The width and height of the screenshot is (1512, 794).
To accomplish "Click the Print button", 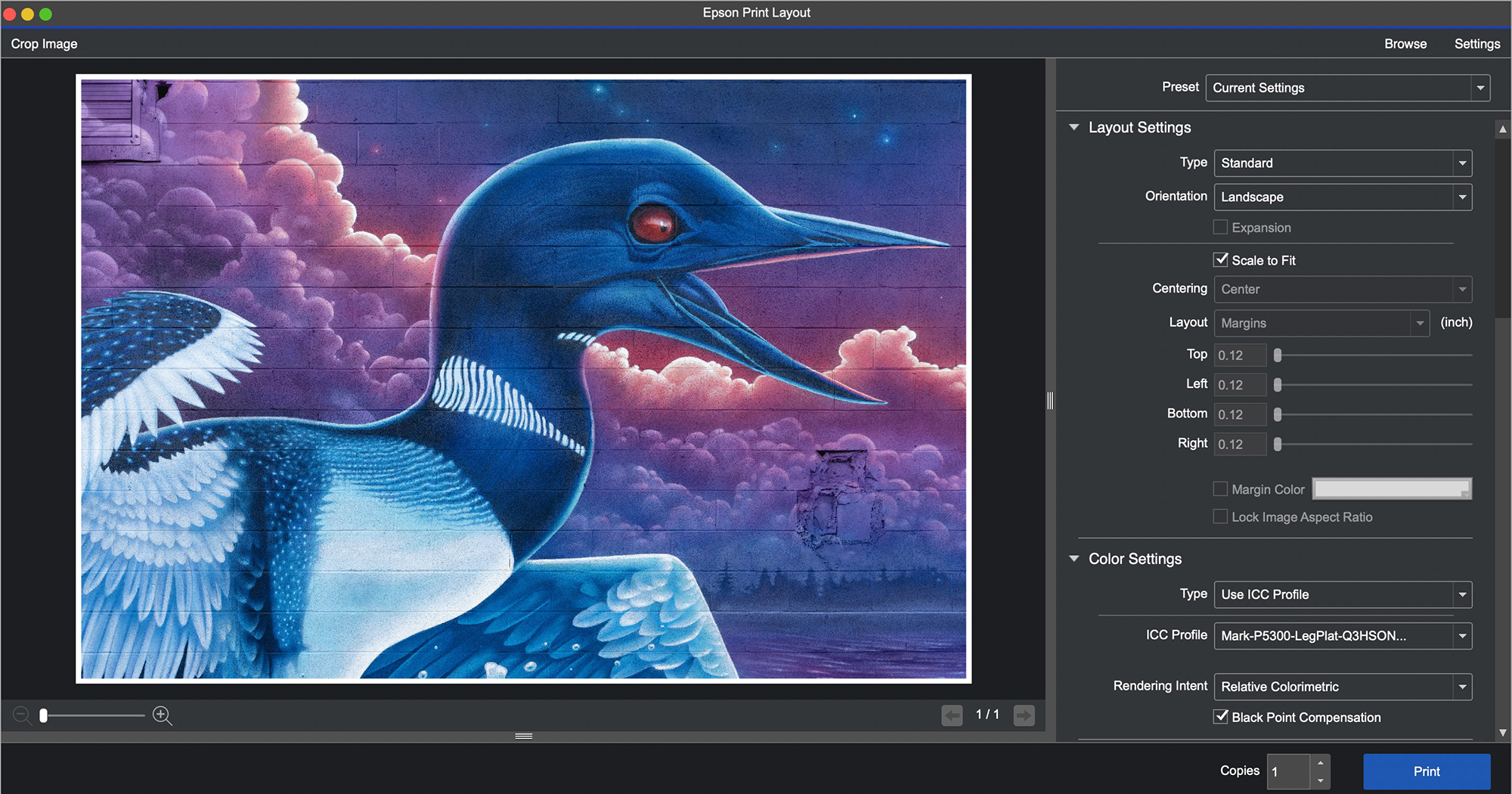I will click(1427, 771).
